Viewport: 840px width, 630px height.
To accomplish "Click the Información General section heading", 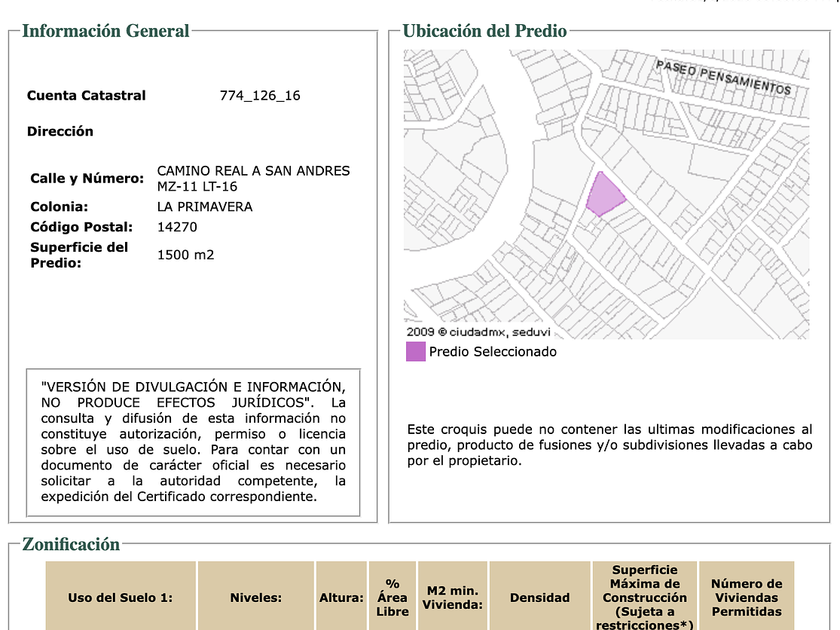I will pyautogui.click(x=106, y=31).
